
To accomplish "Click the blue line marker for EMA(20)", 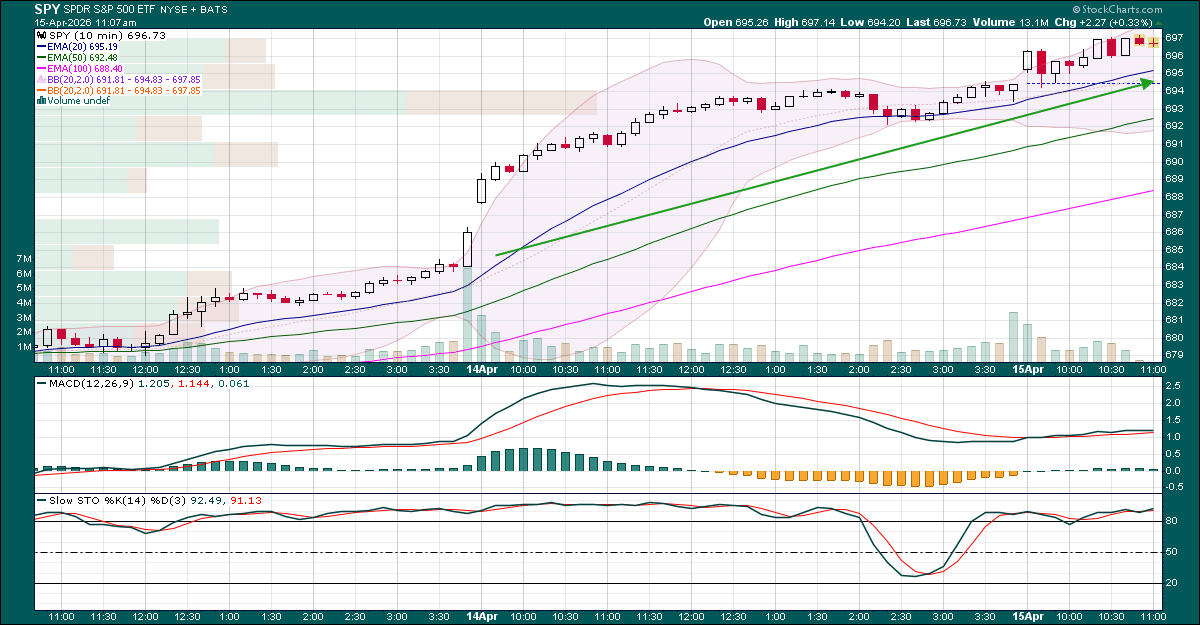I will point(41,47).
